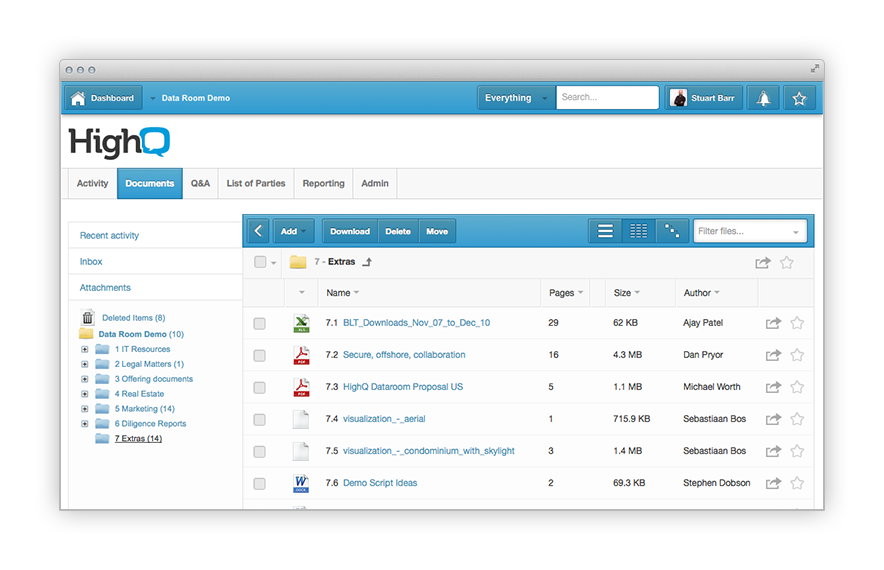Star visualization_-_condominium_with_skylight file
The height and width of the screenshot is (570, 884).
click(797, 451)
